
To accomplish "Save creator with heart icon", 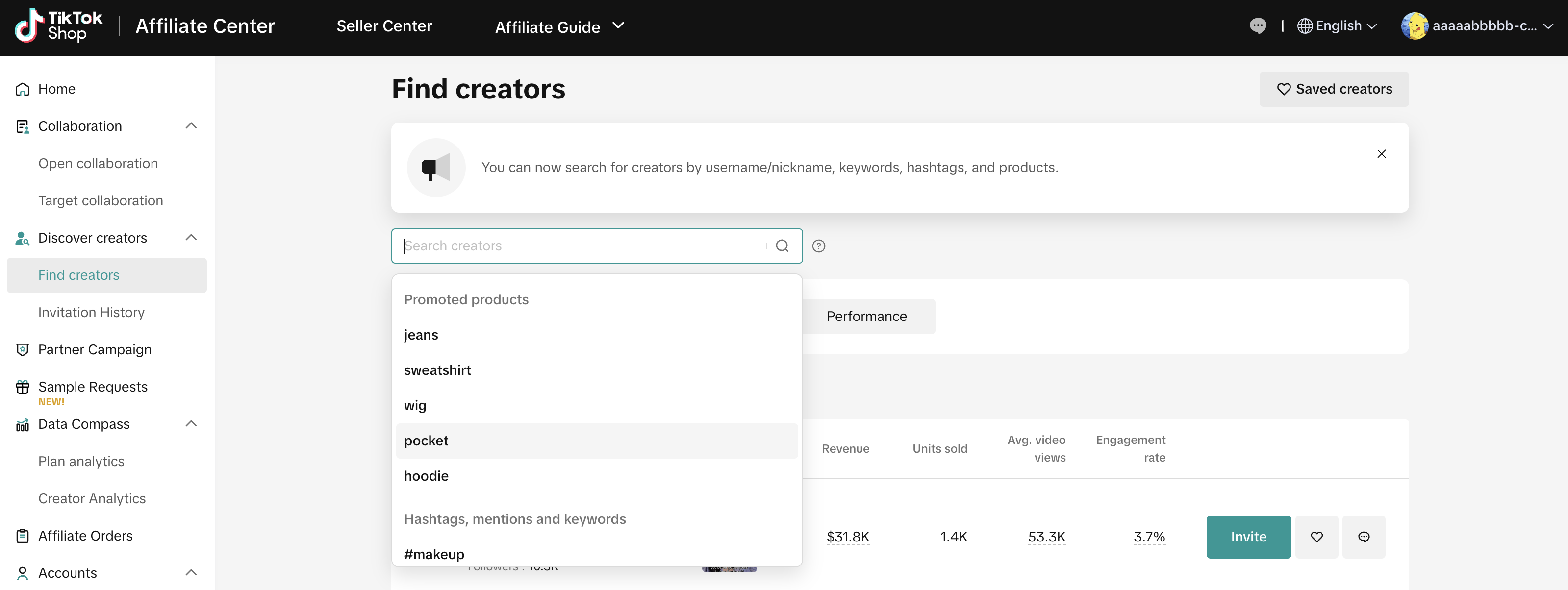I will coord(1316,537).
